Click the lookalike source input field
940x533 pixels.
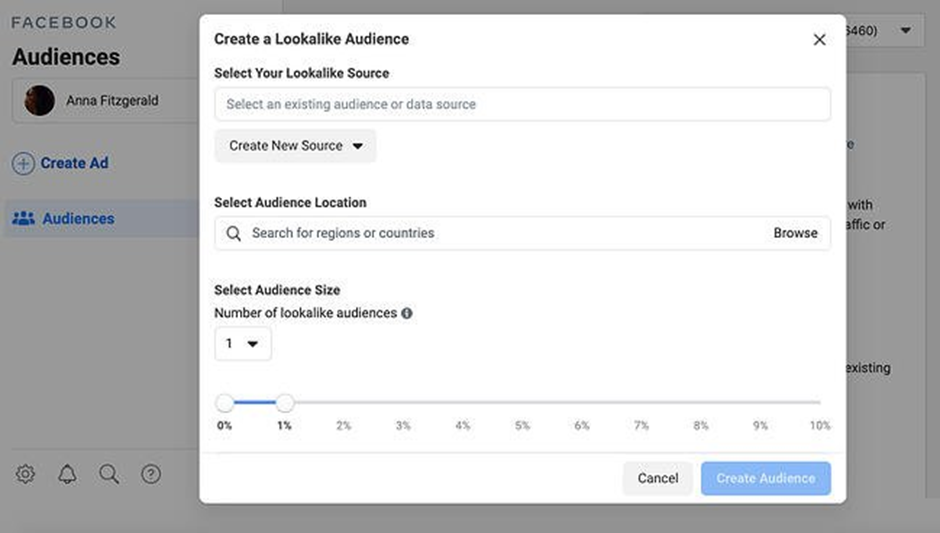522,104
